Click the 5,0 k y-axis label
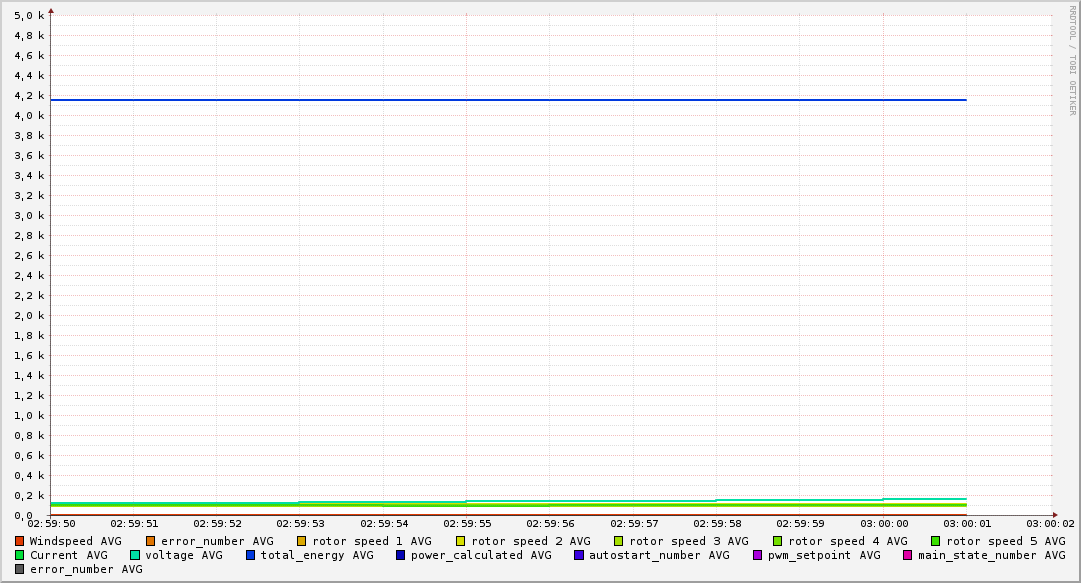Image resolution: width=1081 pixels, height=583 pixels. [x=29, y=16]
